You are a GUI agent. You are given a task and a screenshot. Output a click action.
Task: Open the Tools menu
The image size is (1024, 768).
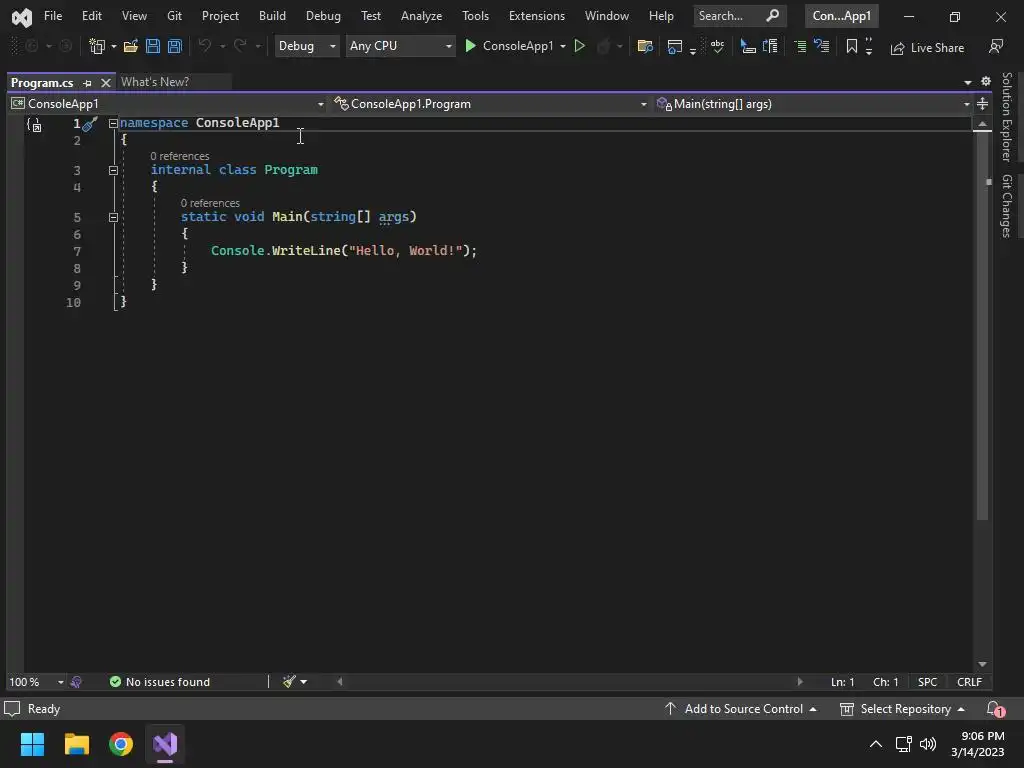[x=475, y=16]
